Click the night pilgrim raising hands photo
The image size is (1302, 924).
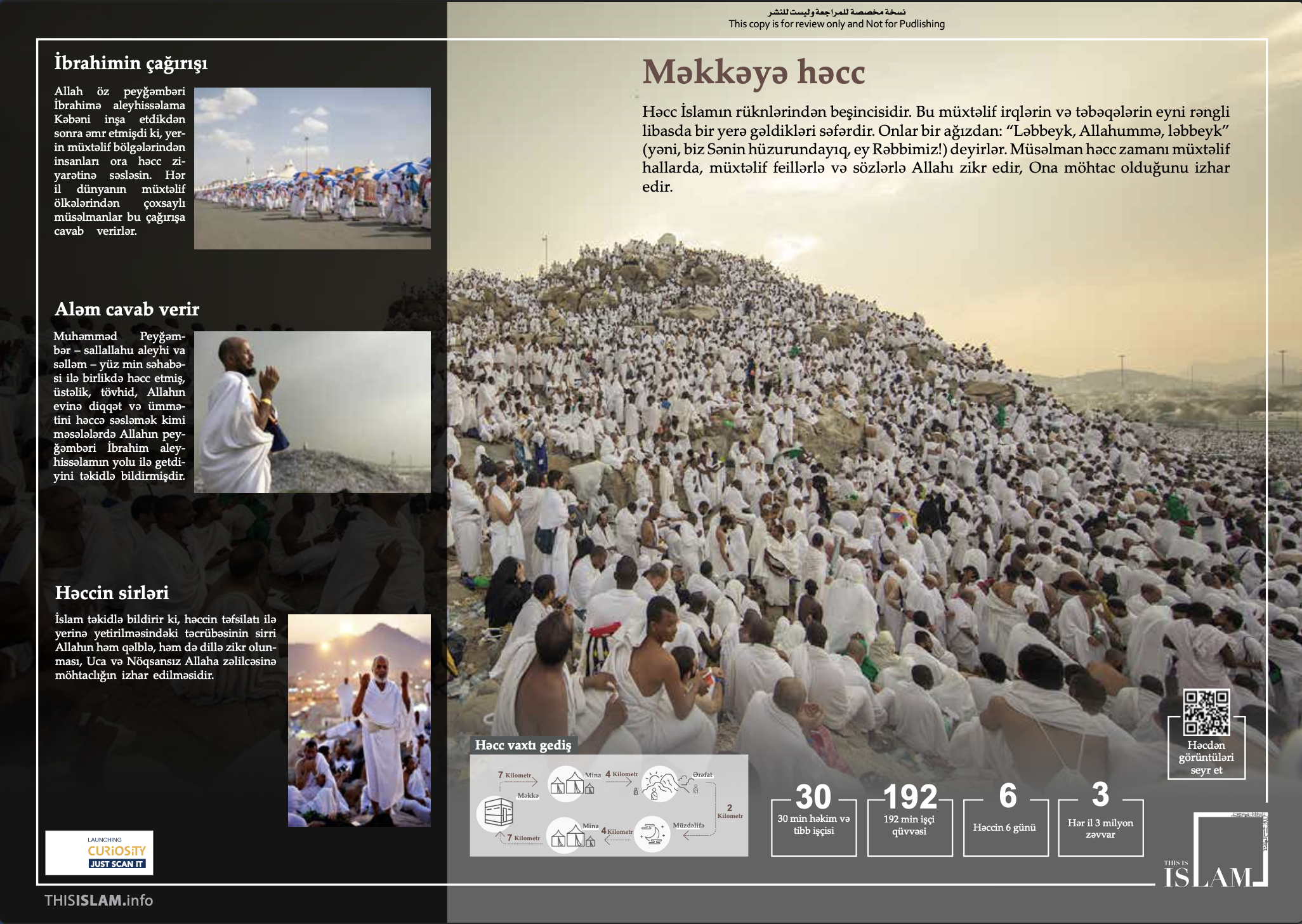[x=359, y=720]
